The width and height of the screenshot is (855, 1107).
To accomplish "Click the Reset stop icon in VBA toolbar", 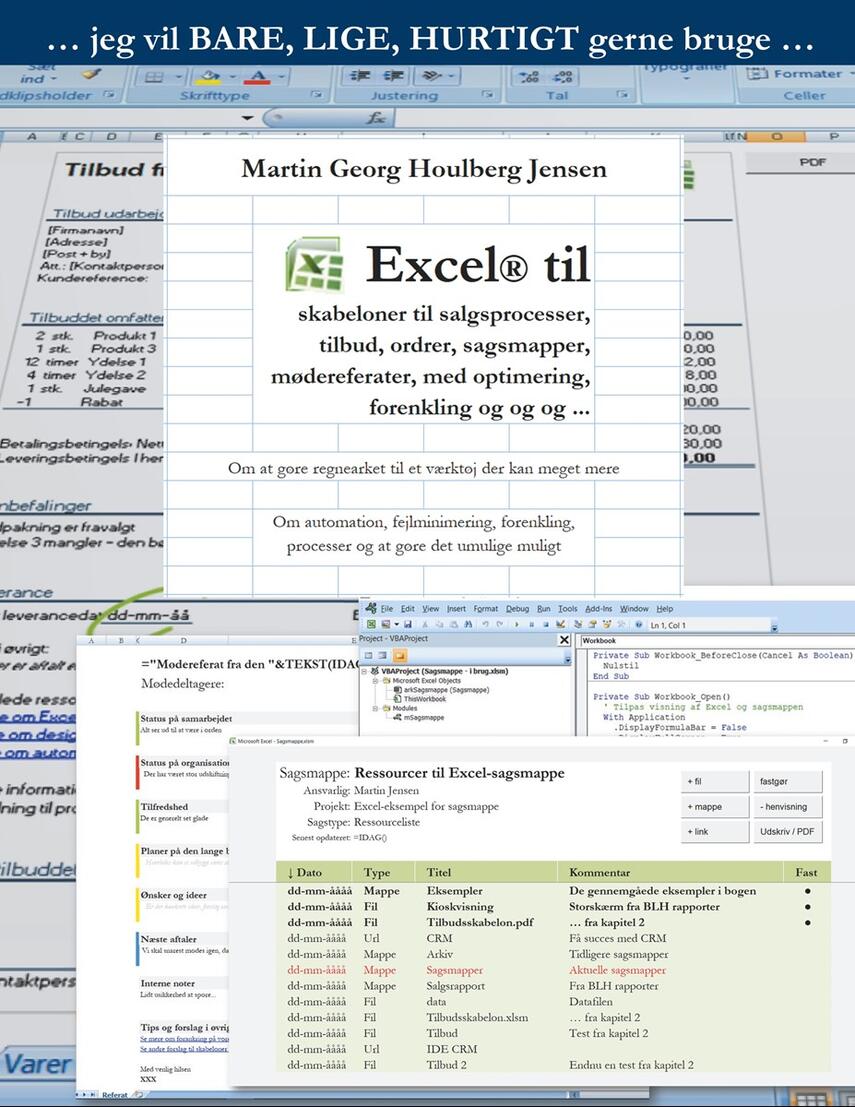I will pos(546,624).
